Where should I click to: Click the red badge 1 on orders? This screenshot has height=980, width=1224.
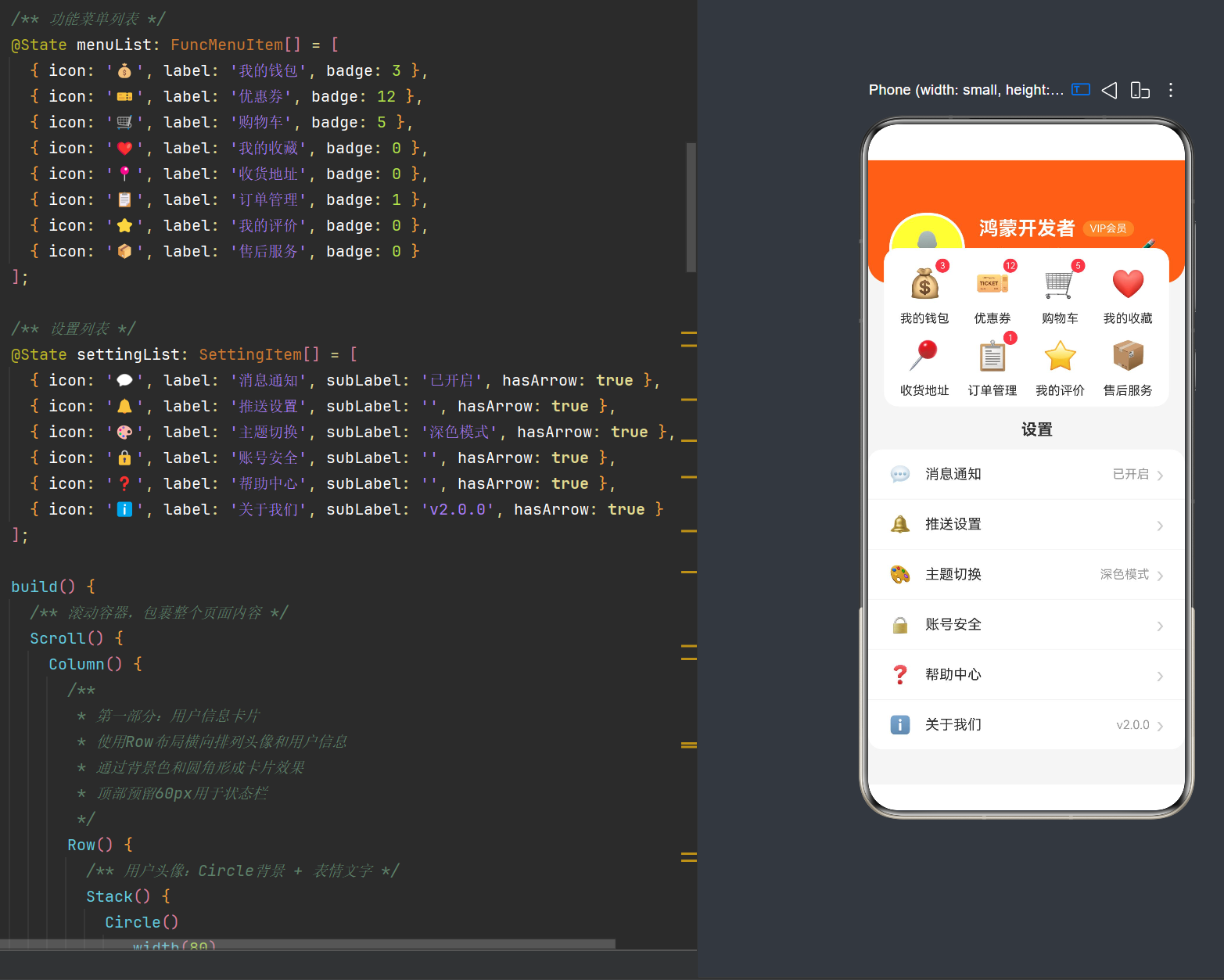pos(1010,338)
